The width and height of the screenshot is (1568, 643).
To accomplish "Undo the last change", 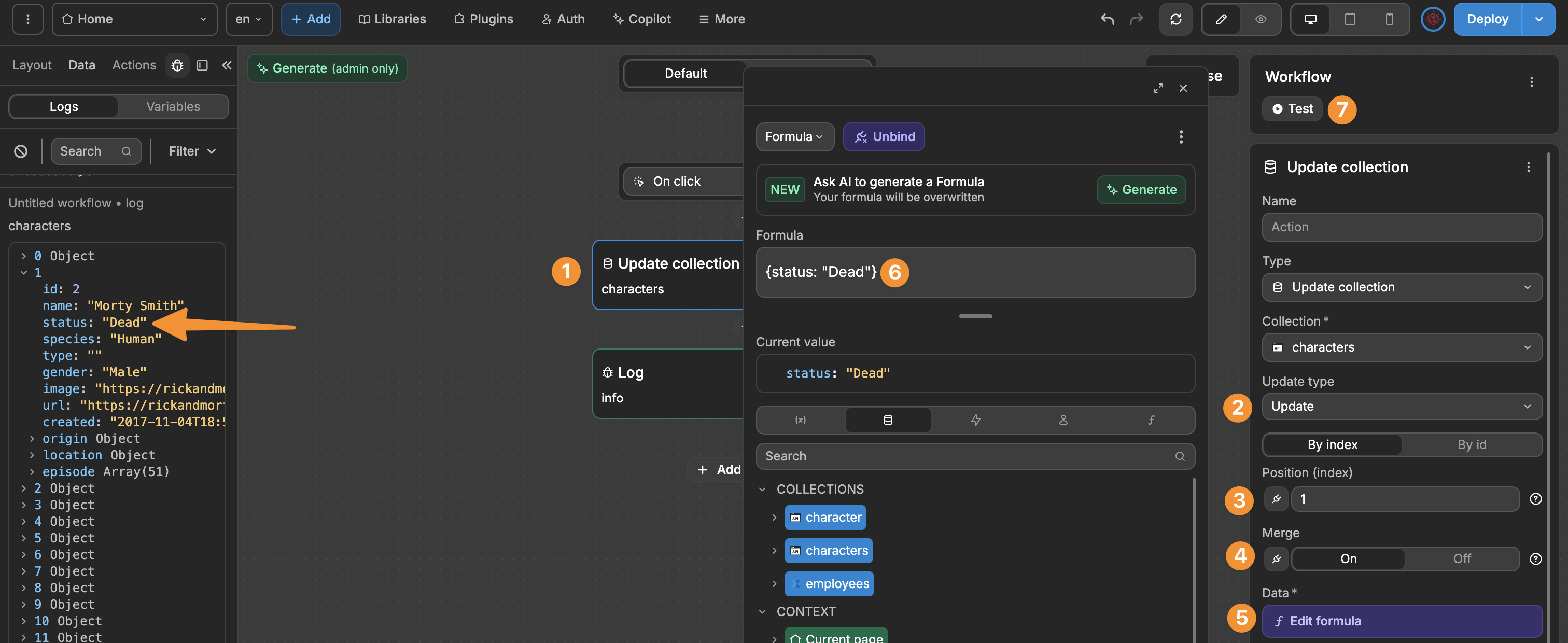I will pyautogui.click(x=1106, y=19).
